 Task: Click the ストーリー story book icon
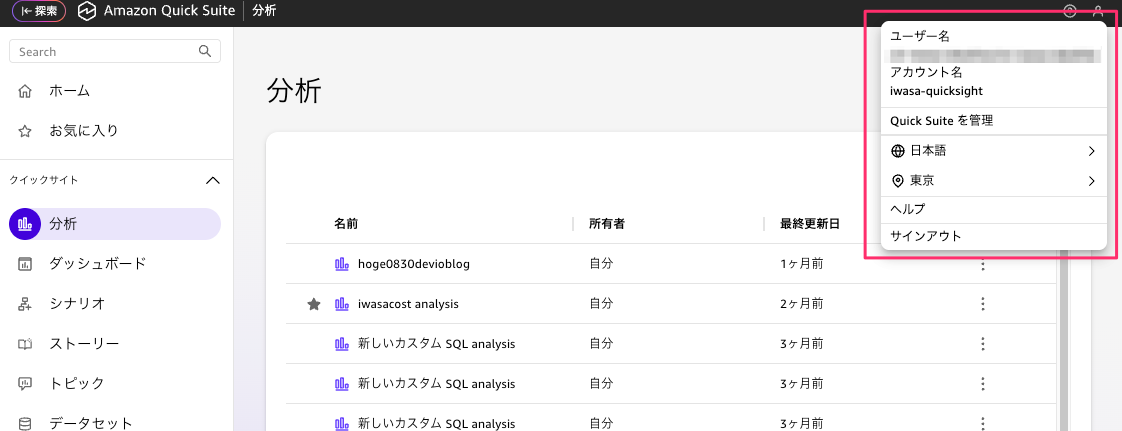[x=26, y=344]
